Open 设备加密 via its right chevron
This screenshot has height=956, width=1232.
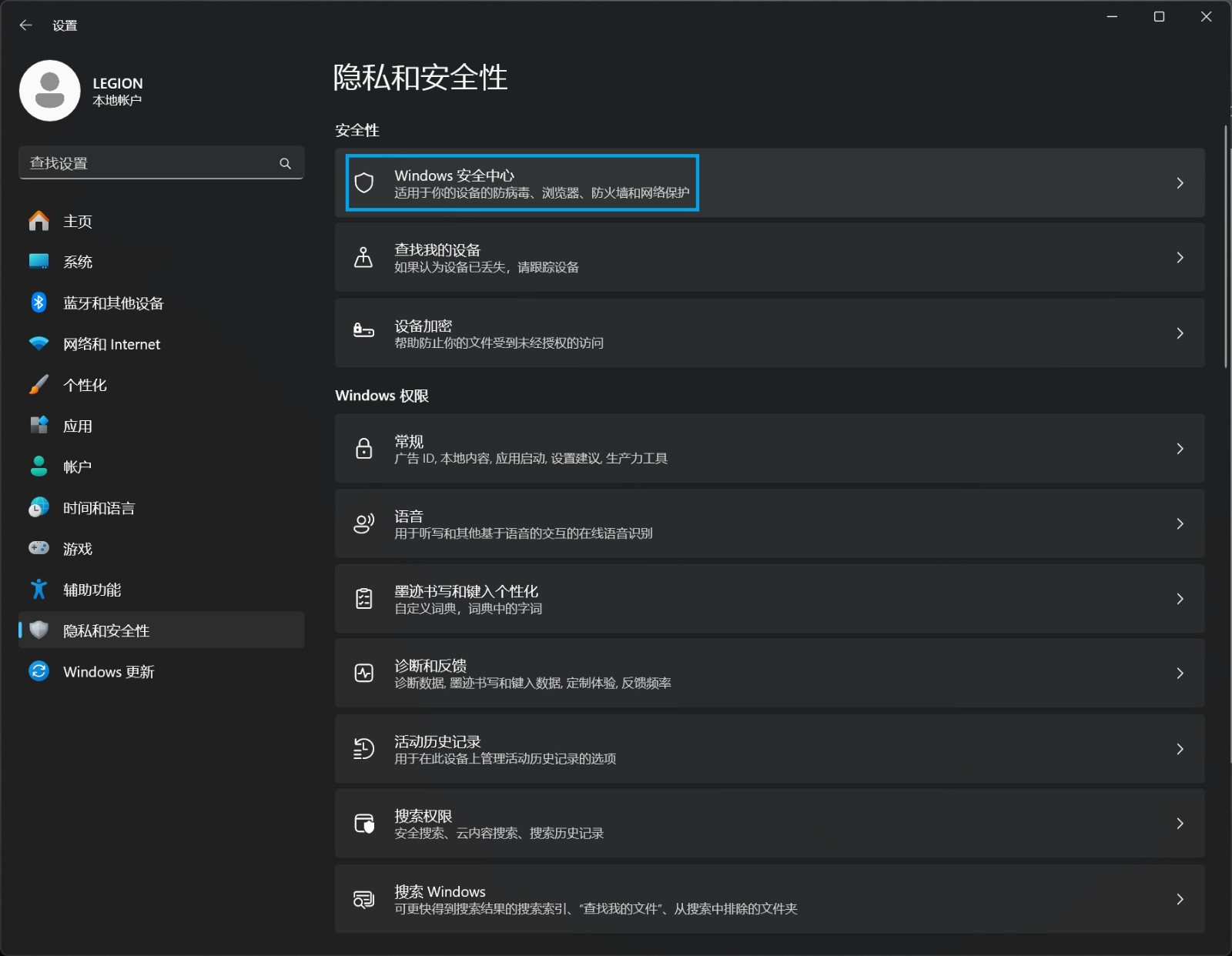tap(1180, 333)
